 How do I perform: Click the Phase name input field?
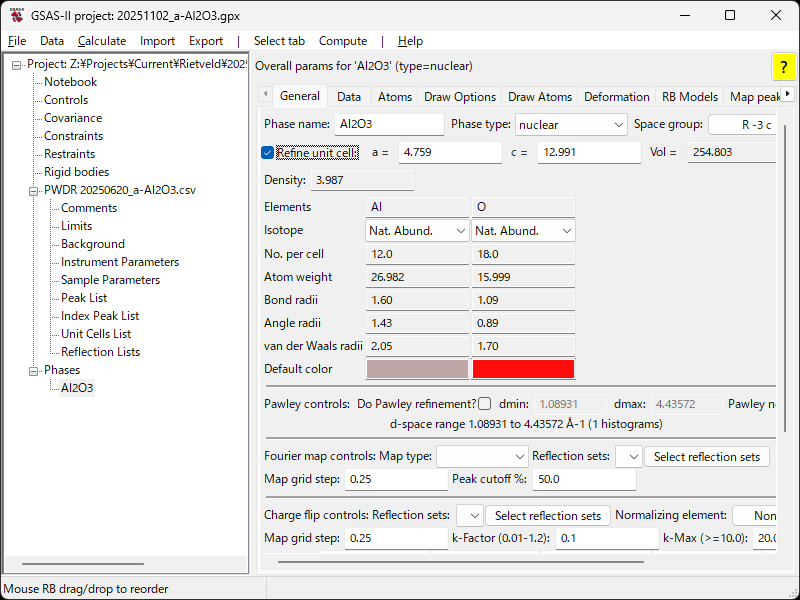(389, 125)
